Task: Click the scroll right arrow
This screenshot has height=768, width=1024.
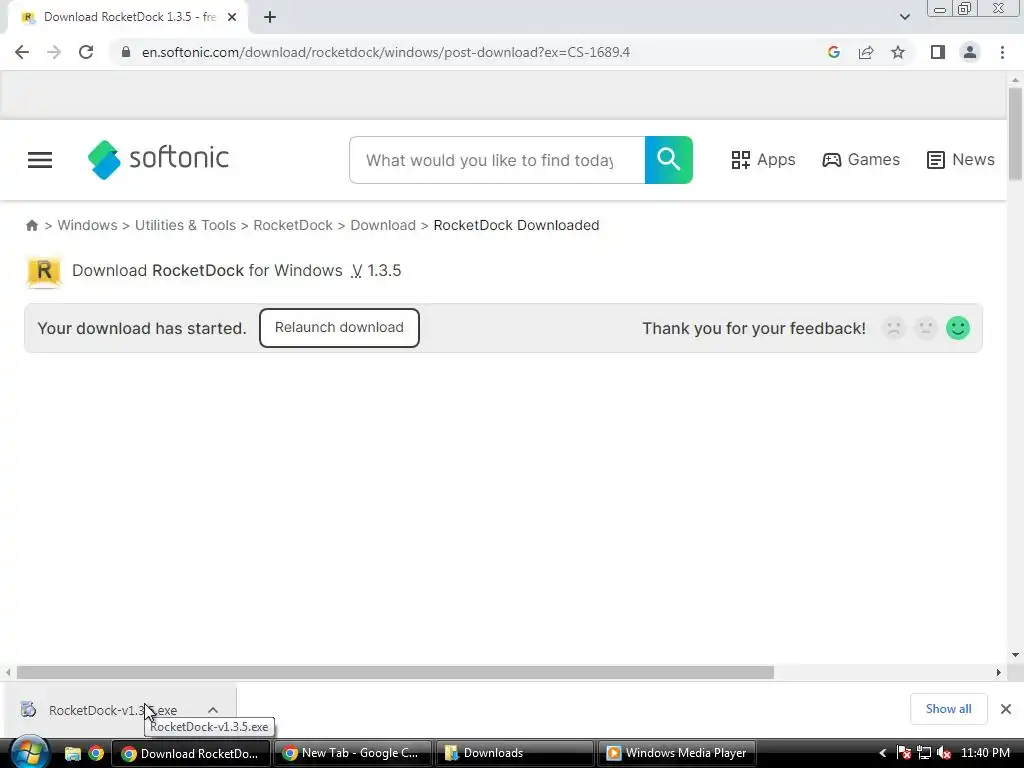Action: click(999, 672)
